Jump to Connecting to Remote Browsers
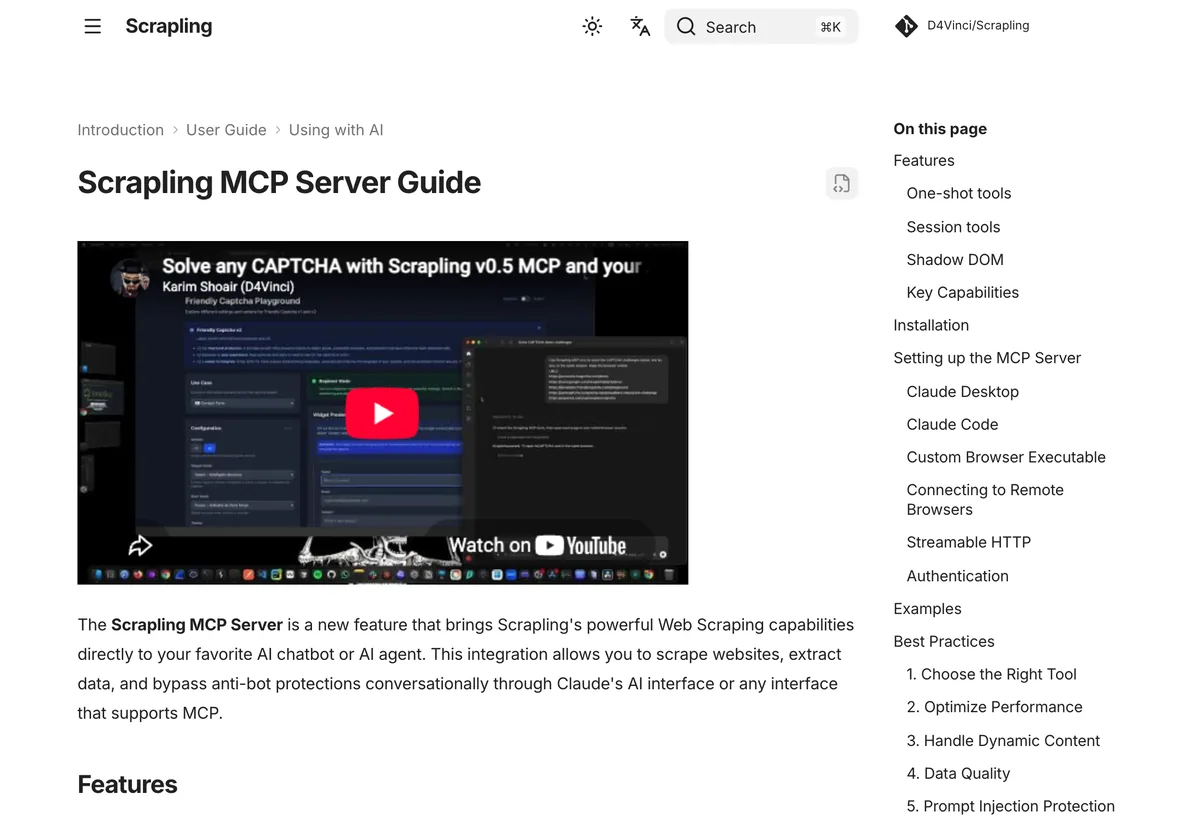 (x=985, y=500)
